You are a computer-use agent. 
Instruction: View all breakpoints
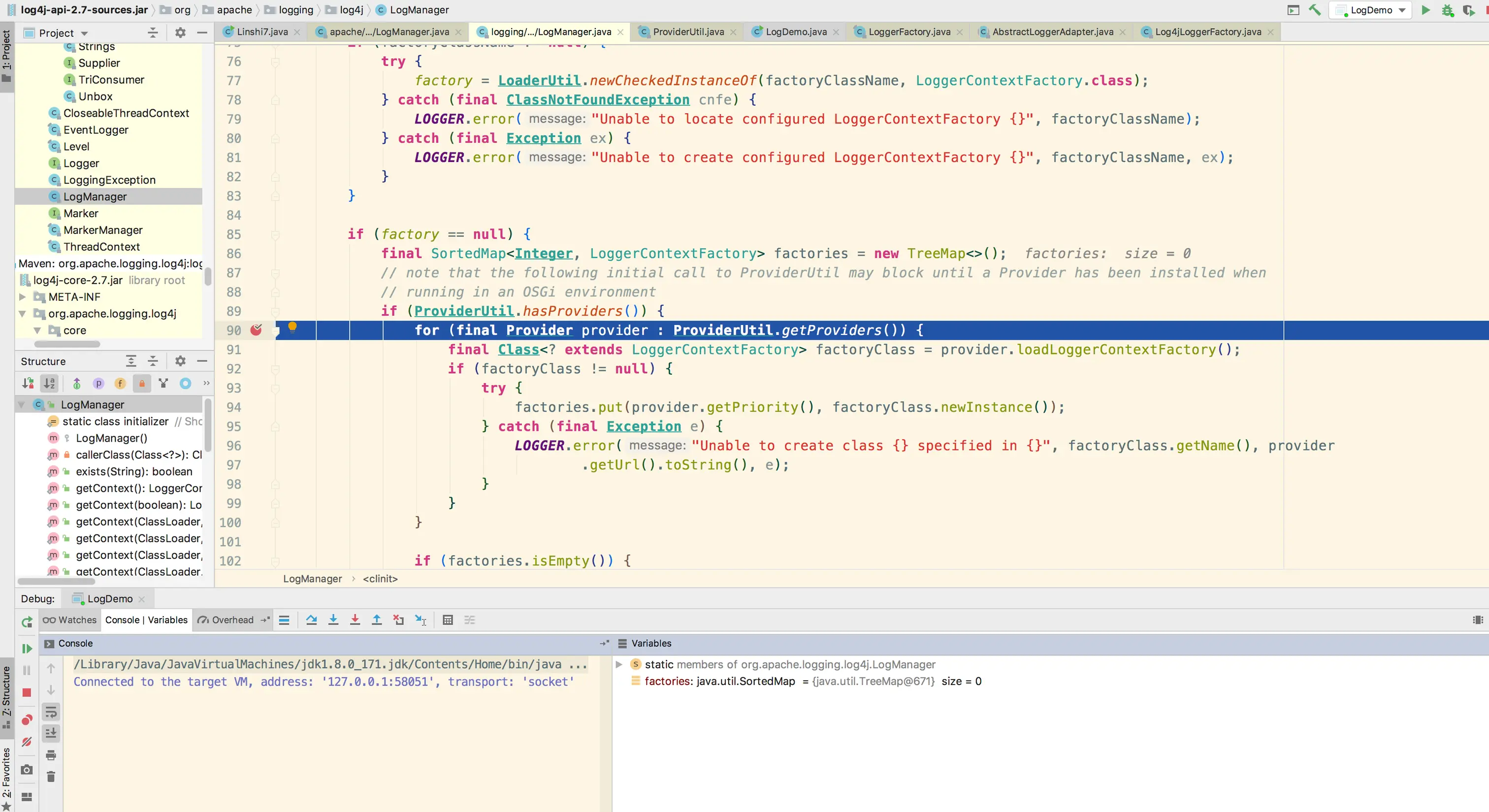pyautogui.click(x=27, y=719)
